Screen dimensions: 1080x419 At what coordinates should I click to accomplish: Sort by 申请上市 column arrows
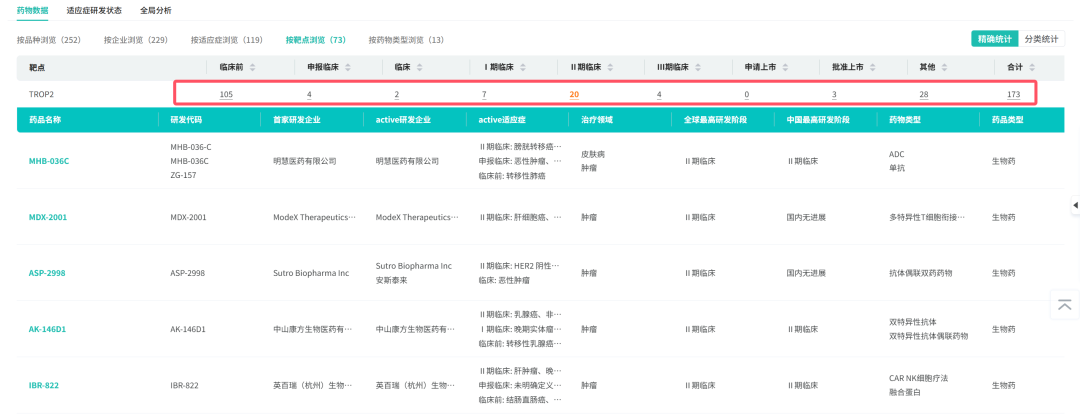pyautogui.click(x=785, y=68)
